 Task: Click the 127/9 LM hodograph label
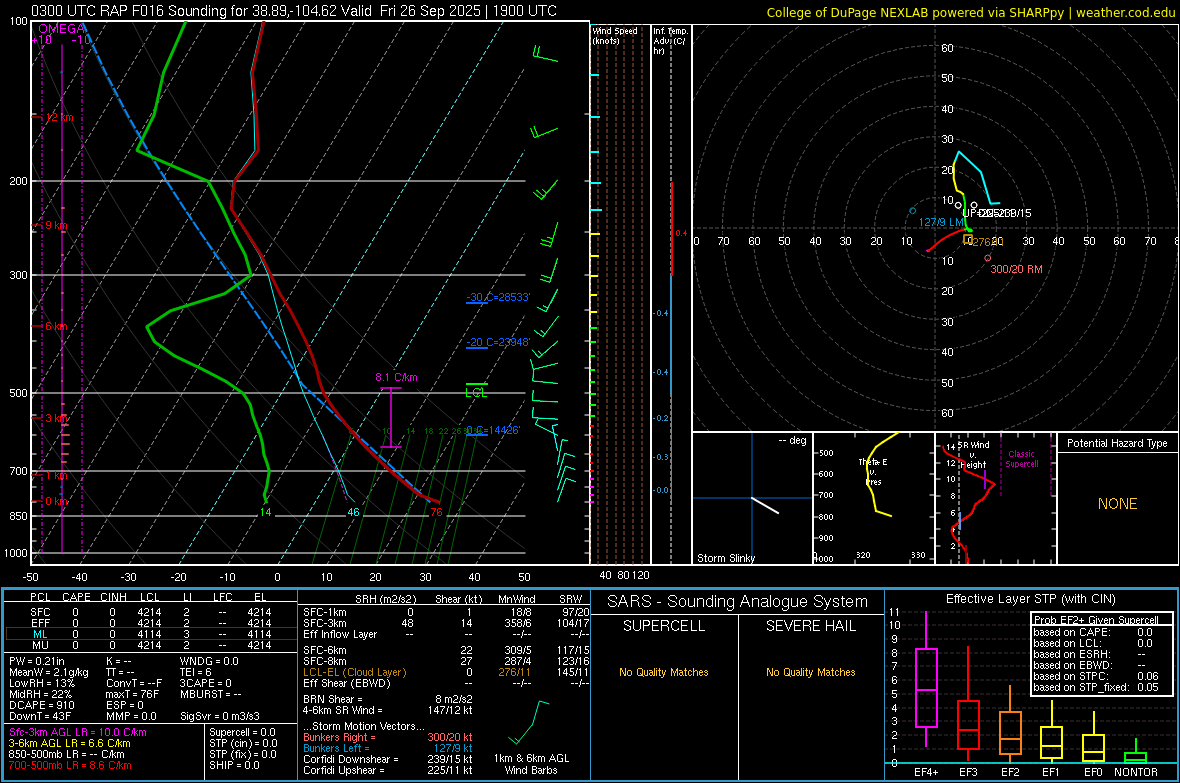tap(941, 222)
